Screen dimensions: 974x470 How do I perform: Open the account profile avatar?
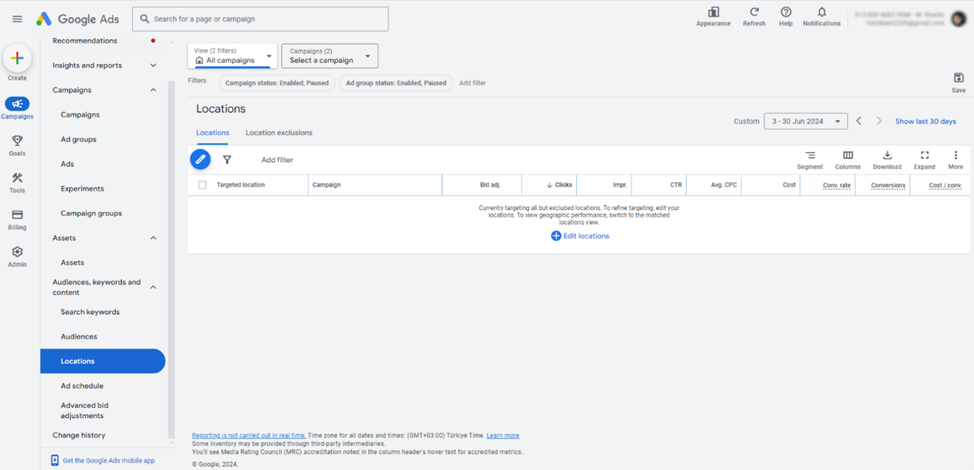(958, 19)
